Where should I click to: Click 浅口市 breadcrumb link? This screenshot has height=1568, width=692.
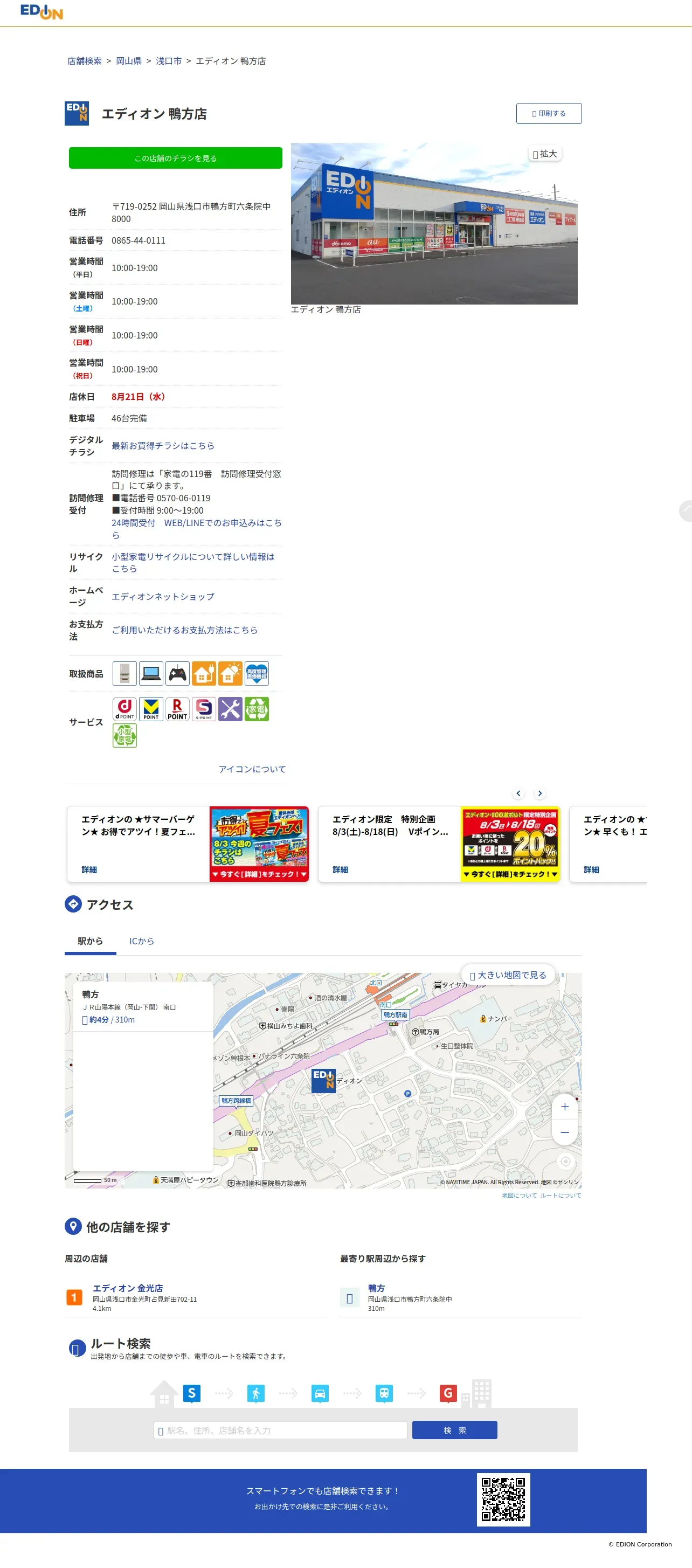point(169,61)
